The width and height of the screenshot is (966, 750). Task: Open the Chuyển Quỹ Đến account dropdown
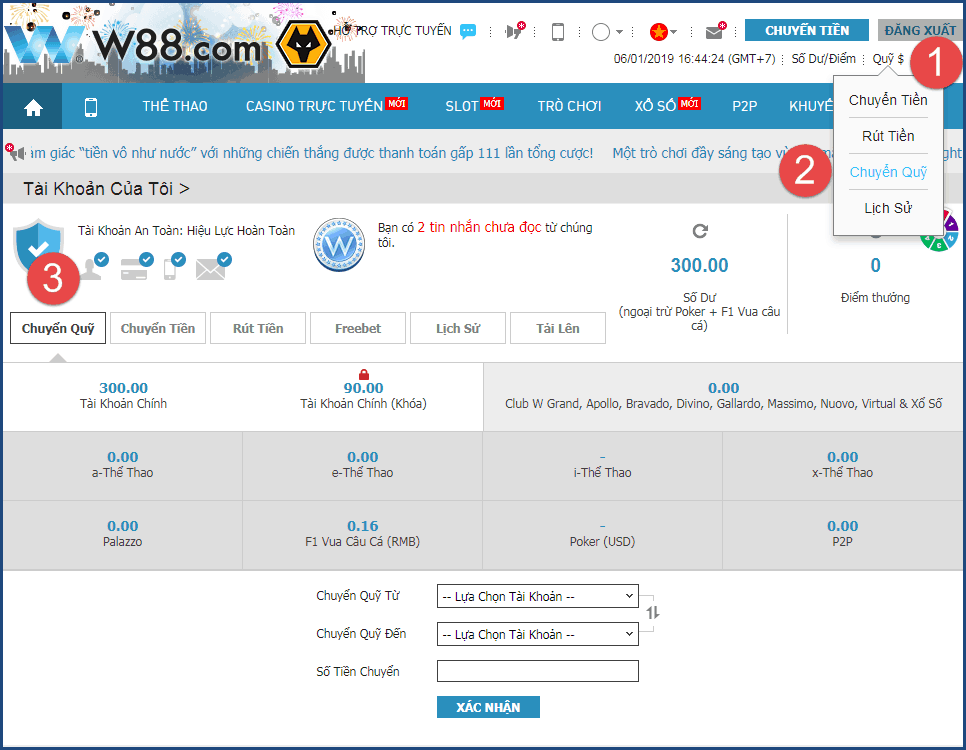click(x=538, y=634)
